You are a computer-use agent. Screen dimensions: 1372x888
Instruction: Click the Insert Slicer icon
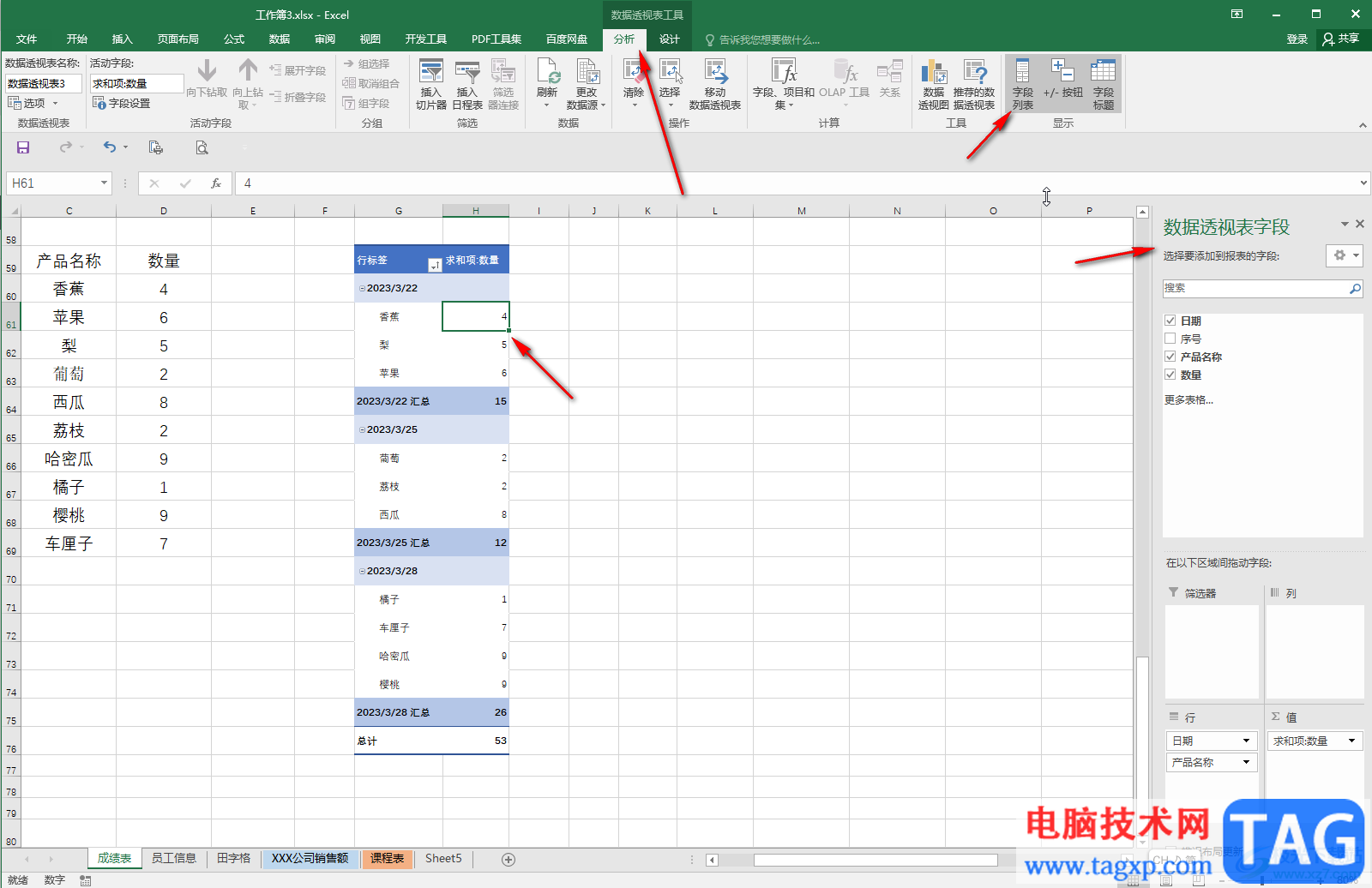click(x=430, y=84)
